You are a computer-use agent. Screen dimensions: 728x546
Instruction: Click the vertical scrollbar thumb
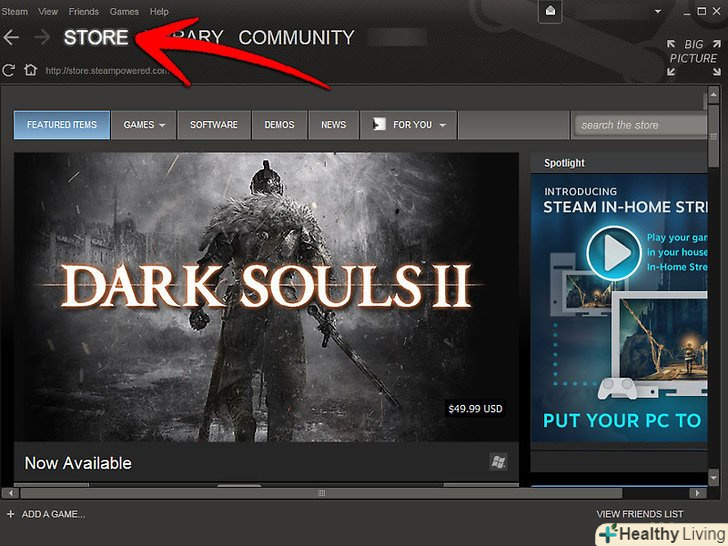pyautogui.click(x=714, y=136)
